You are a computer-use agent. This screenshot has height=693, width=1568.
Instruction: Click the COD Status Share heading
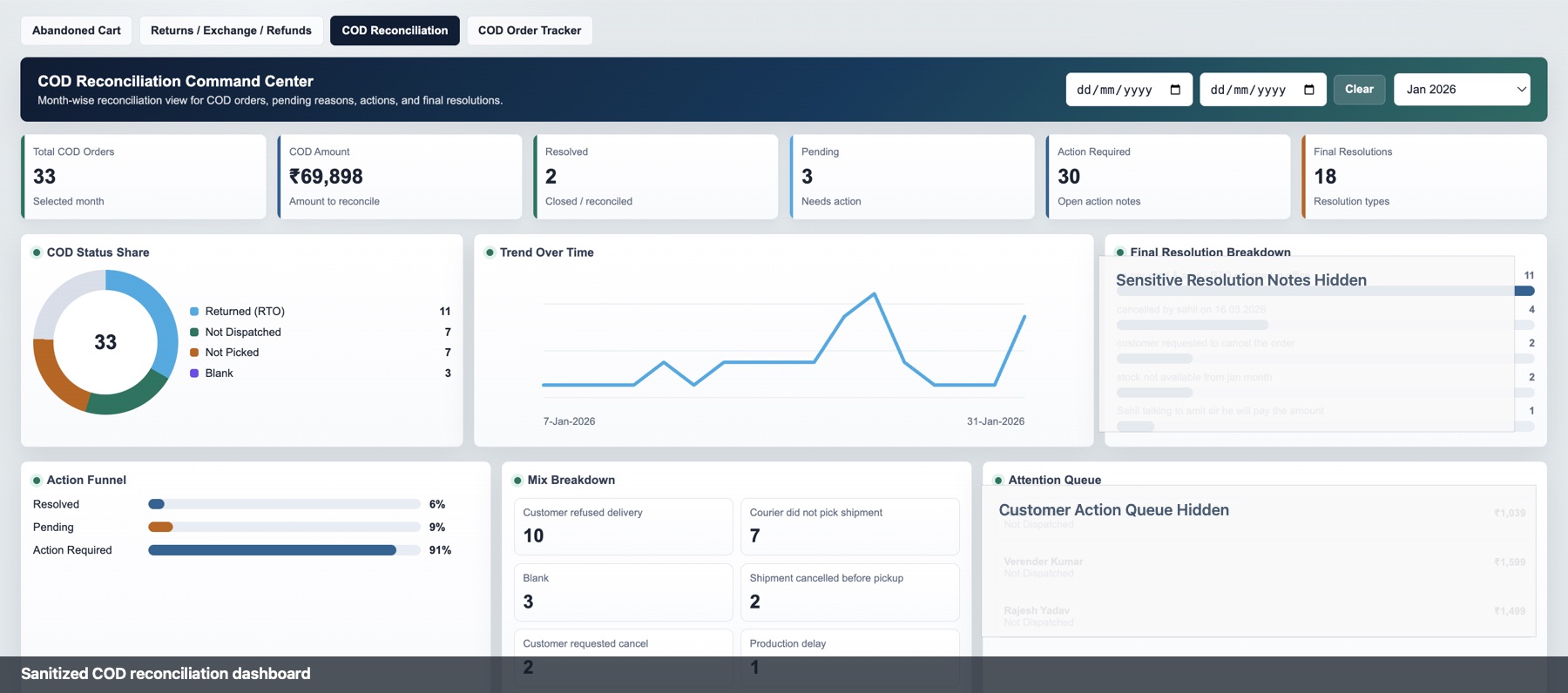pyautogui.click(x=98, y=252)
